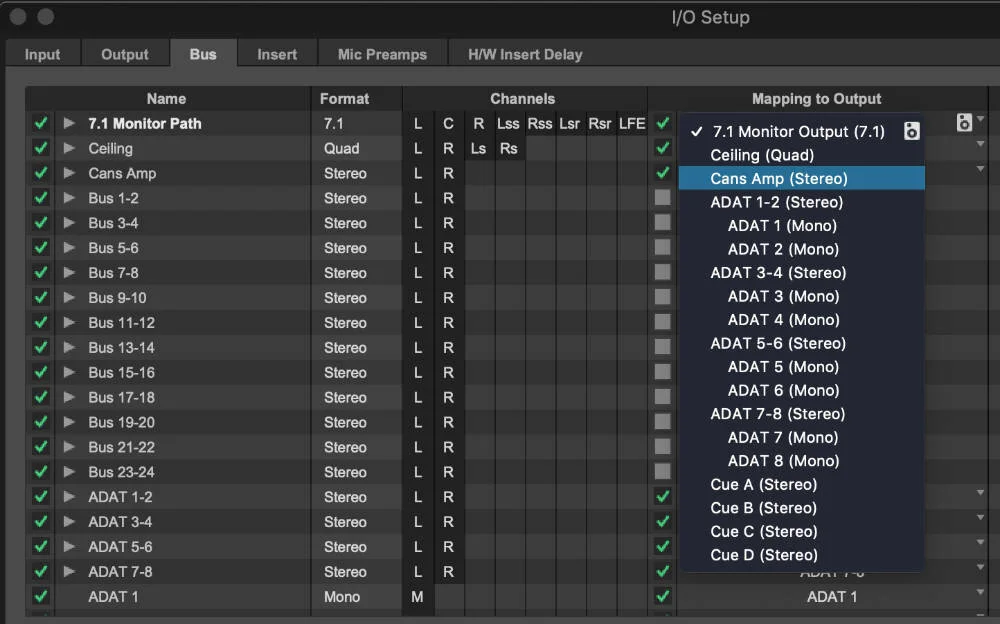Click the speaker icon beside 7.1 Monitor Output (7.1)

(911, 131)
